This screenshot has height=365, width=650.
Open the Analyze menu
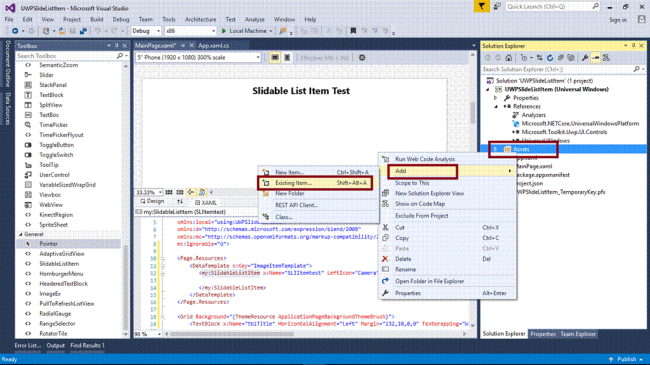point(255,19)
